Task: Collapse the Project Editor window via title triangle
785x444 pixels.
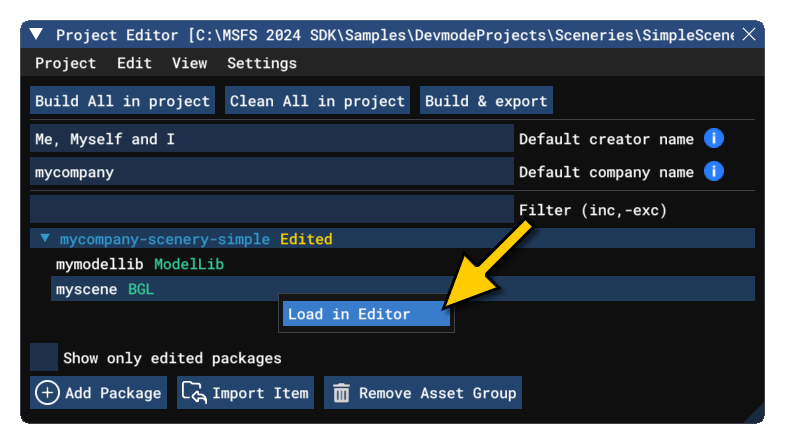Action: click(37, 35)
